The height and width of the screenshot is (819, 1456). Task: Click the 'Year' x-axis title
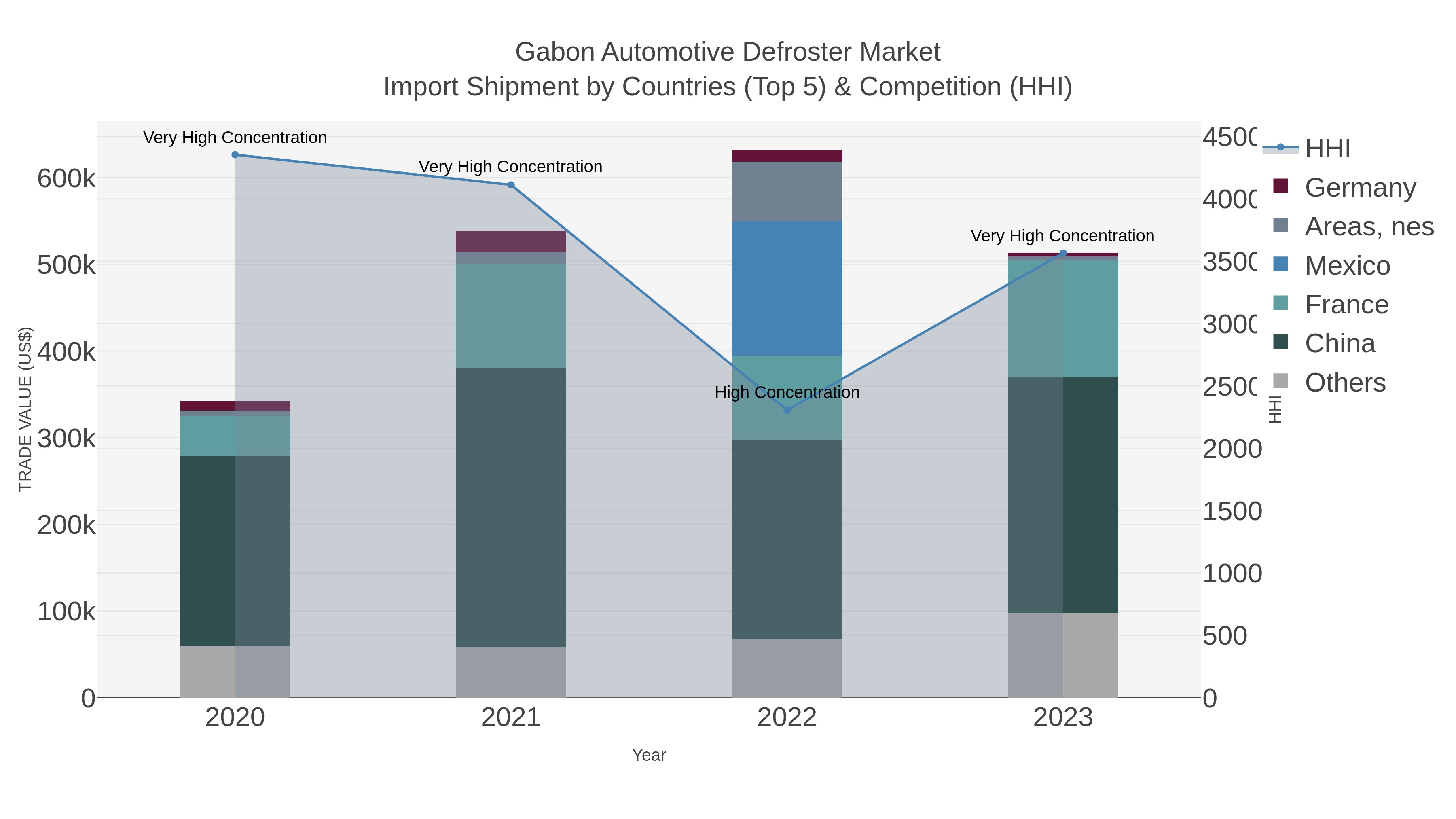649,755
